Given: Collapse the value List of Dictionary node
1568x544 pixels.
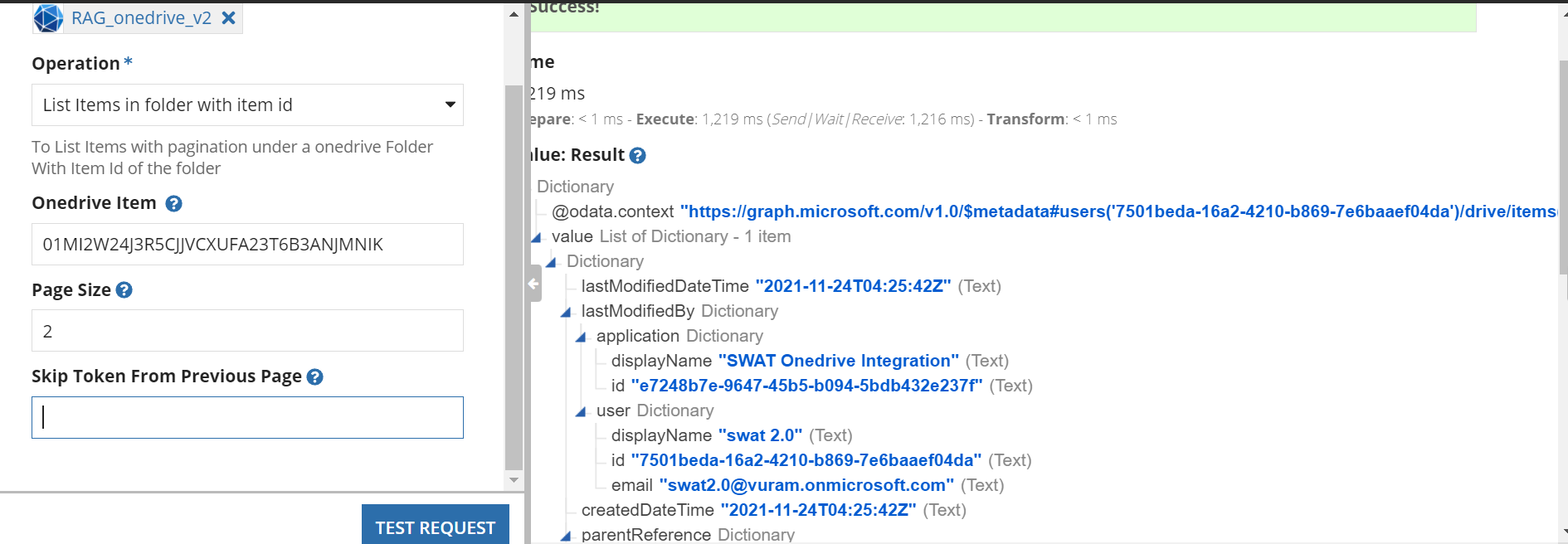Looking at the screenshot, I should click(536, 237).
